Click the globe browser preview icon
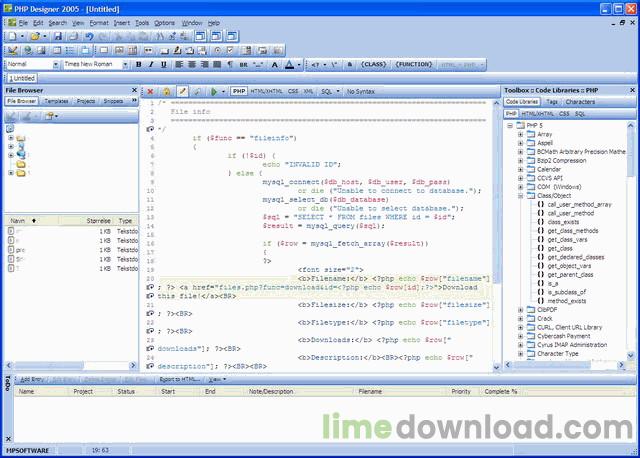 28,50
